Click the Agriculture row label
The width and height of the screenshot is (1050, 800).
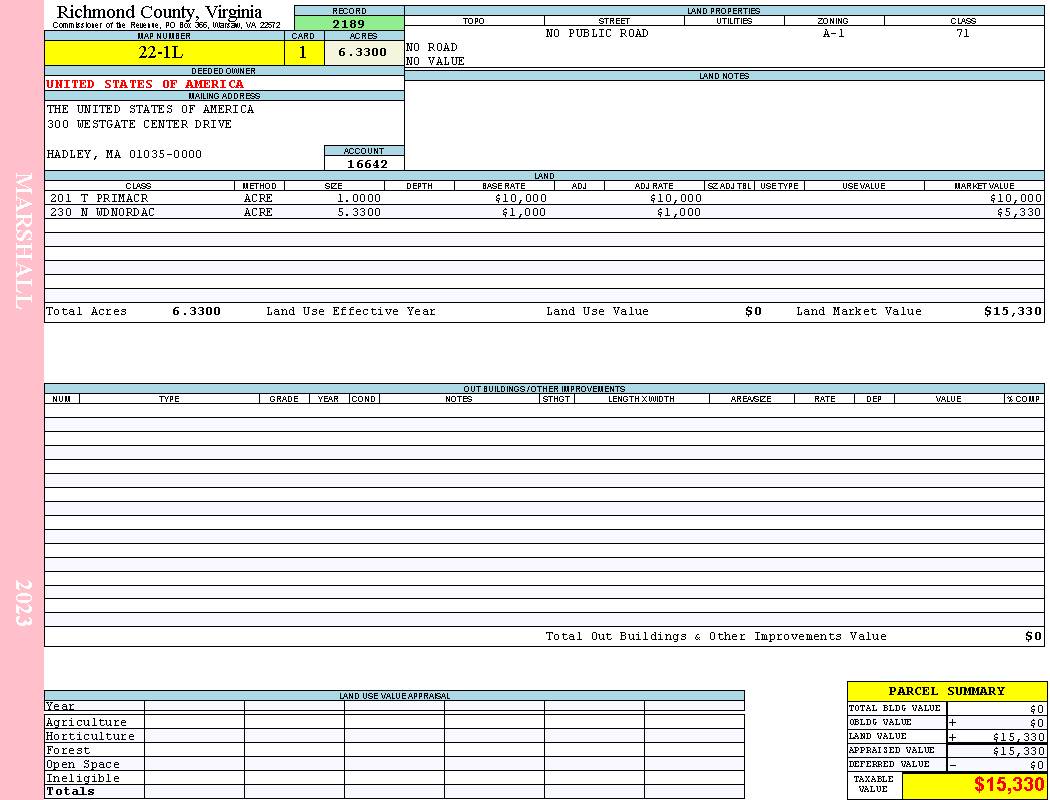(x=86, y=722)
